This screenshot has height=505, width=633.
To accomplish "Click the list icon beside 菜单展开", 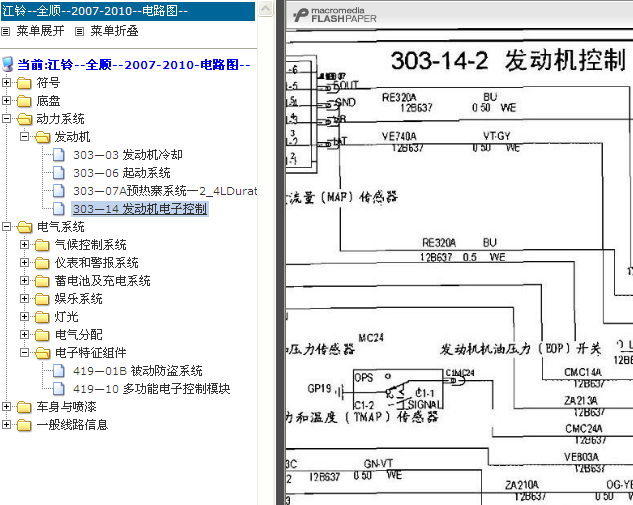I will (x=6, y=31).
